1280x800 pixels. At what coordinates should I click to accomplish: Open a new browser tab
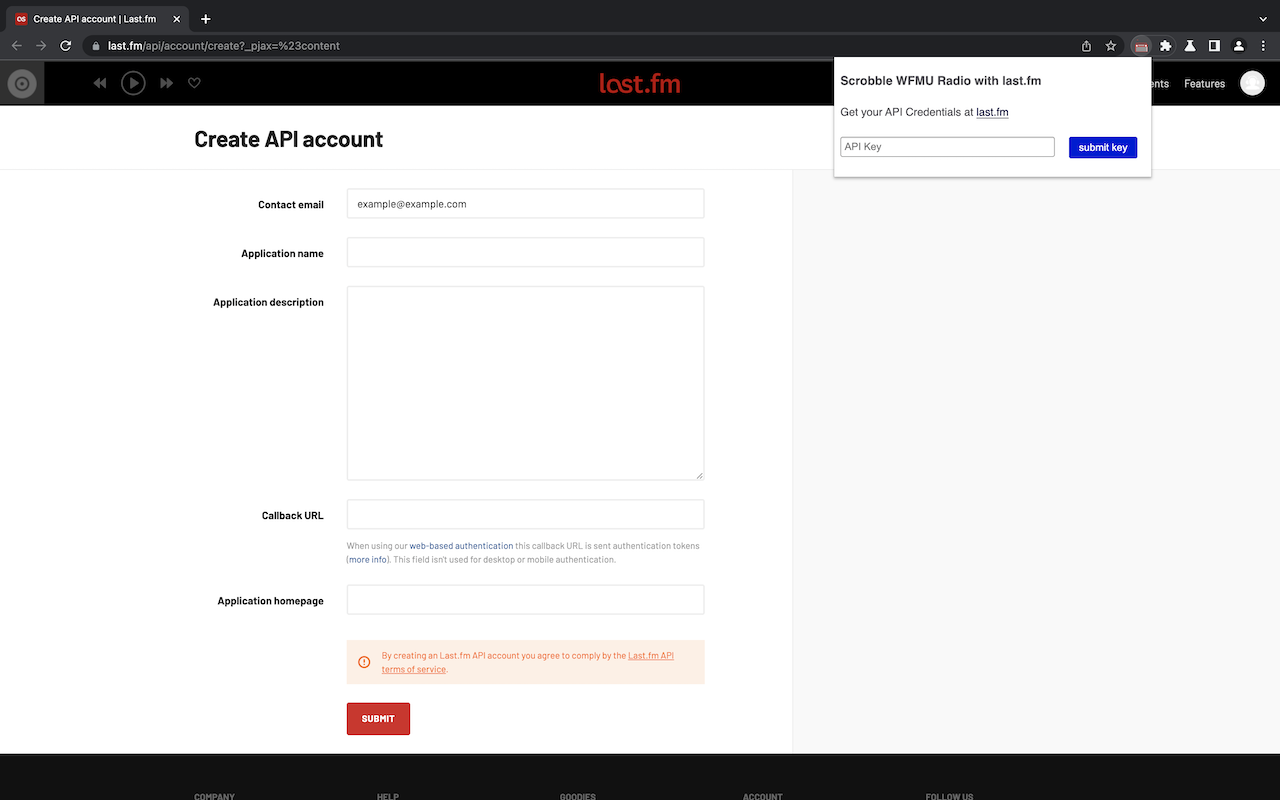(206, 19)
